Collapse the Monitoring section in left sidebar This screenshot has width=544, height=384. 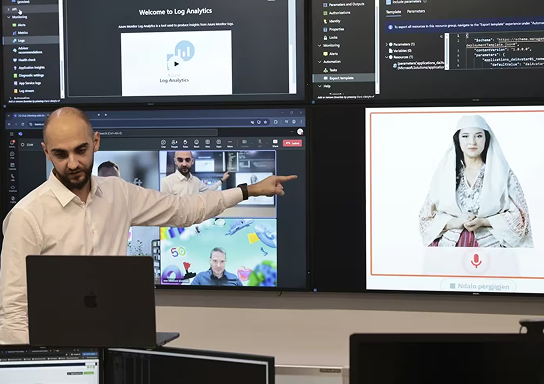(x=9, y=17)
